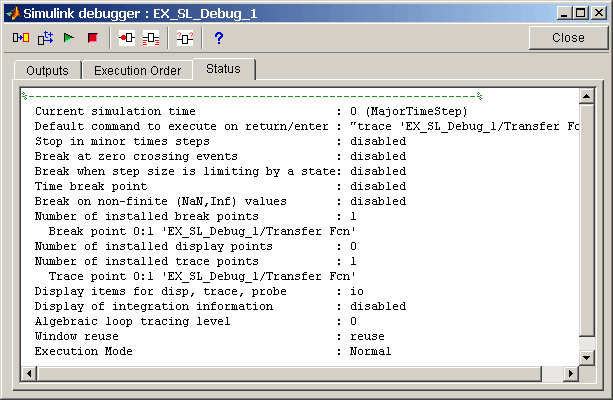Maximize the Simulink debugger window
This screenshot has width=613, height=400.
coord(581,13)
